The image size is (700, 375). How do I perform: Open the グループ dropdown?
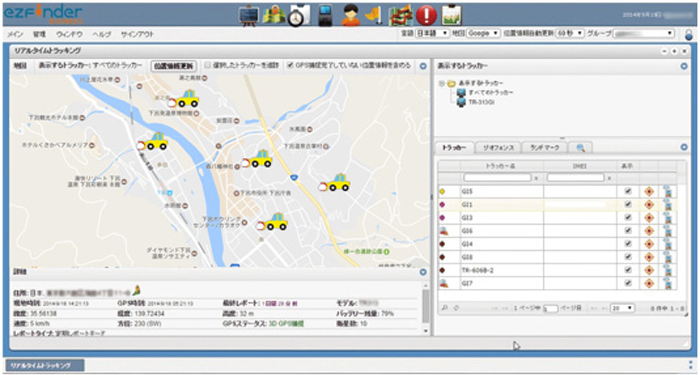[x=644, y=33]
